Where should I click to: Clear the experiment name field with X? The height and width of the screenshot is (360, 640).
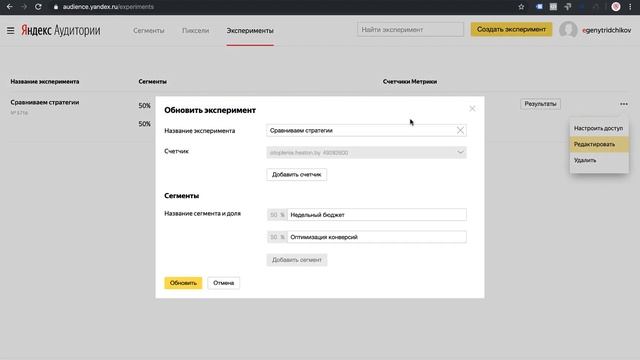(460, 131)
